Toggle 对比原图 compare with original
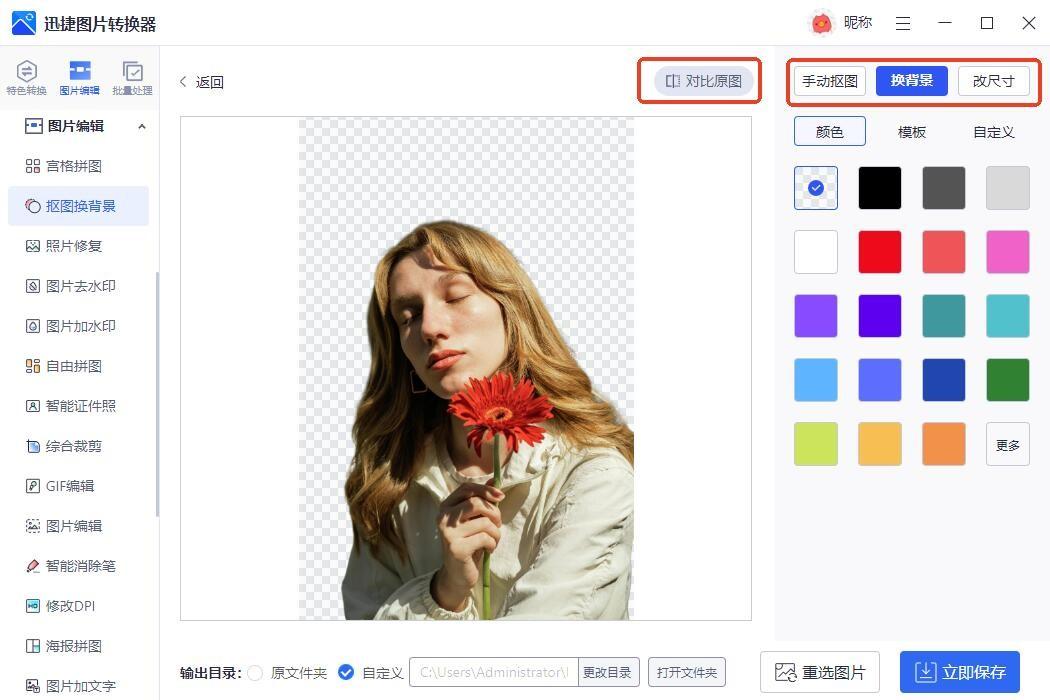 click(x=703, y=81)
